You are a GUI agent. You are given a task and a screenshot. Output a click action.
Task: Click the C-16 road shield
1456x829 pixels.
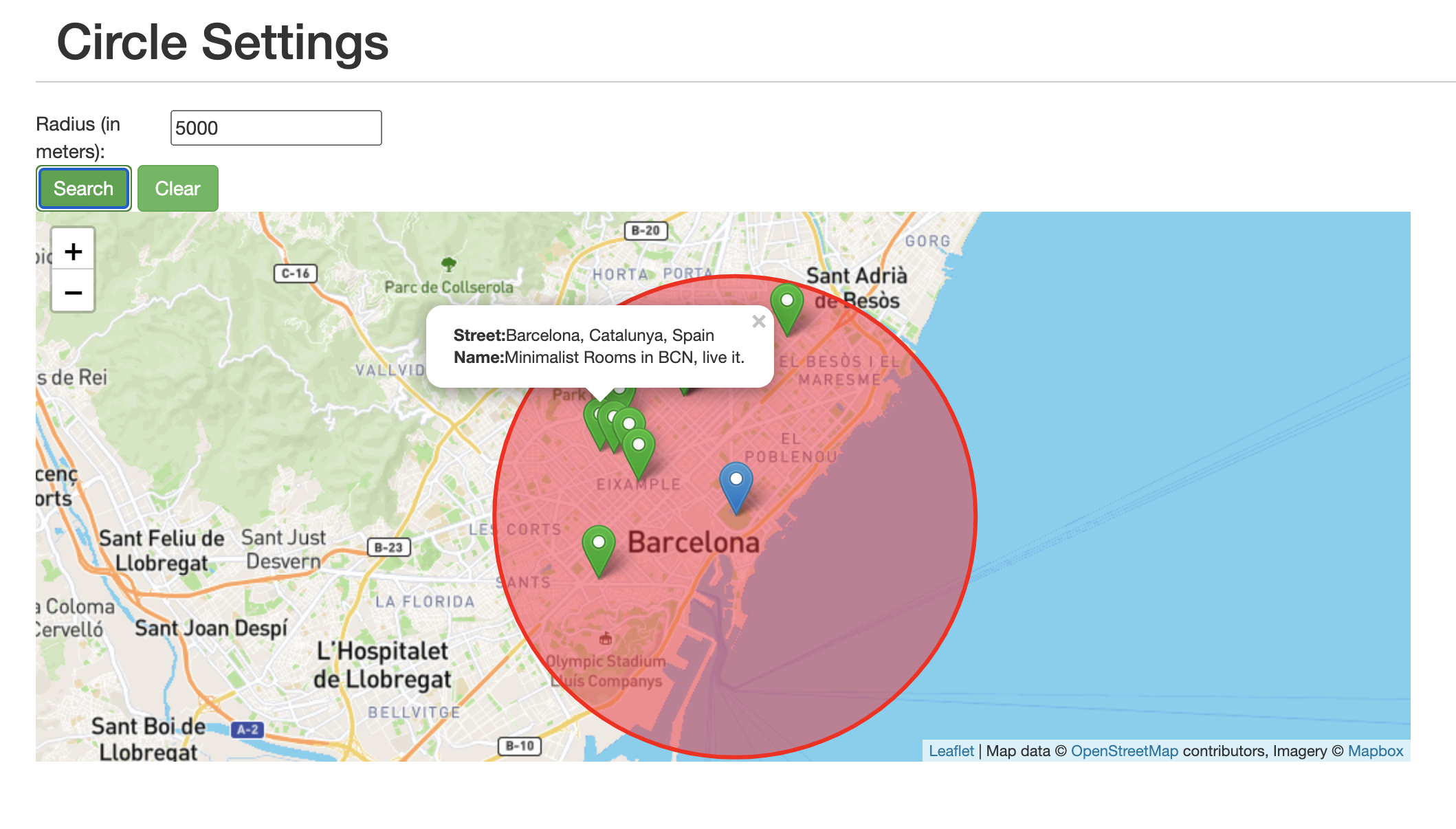click(x=296, y=274)
